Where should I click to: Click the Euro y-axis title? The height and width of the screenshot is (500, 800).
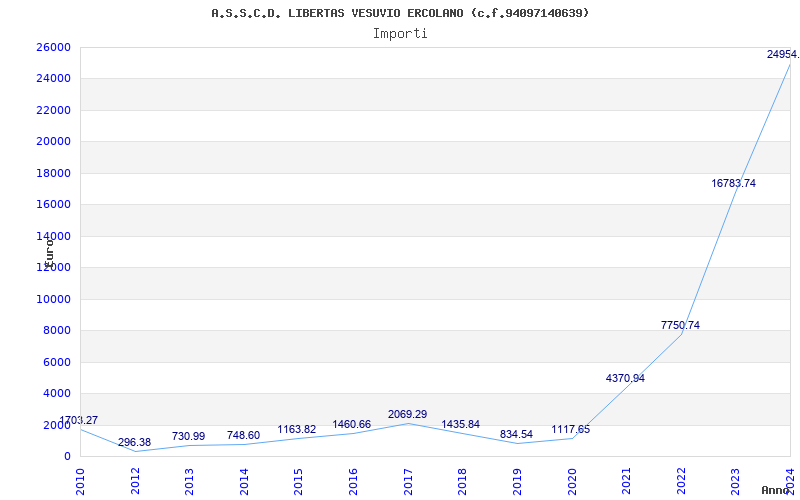click(49, 253)
